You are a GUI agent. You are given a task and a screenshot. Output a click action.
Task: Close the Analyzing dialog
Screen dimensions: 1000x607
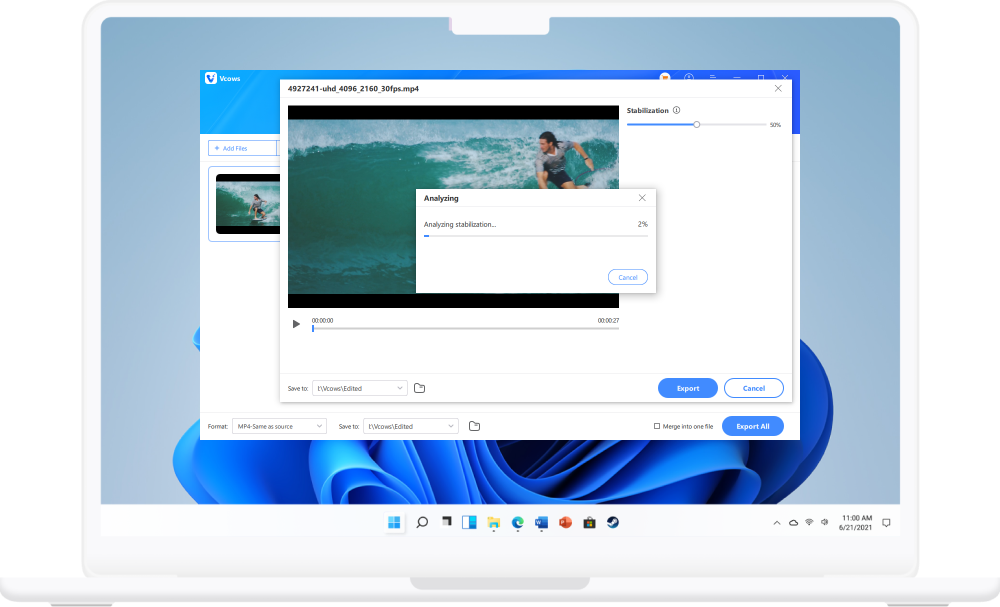click(x=642, y=198)
